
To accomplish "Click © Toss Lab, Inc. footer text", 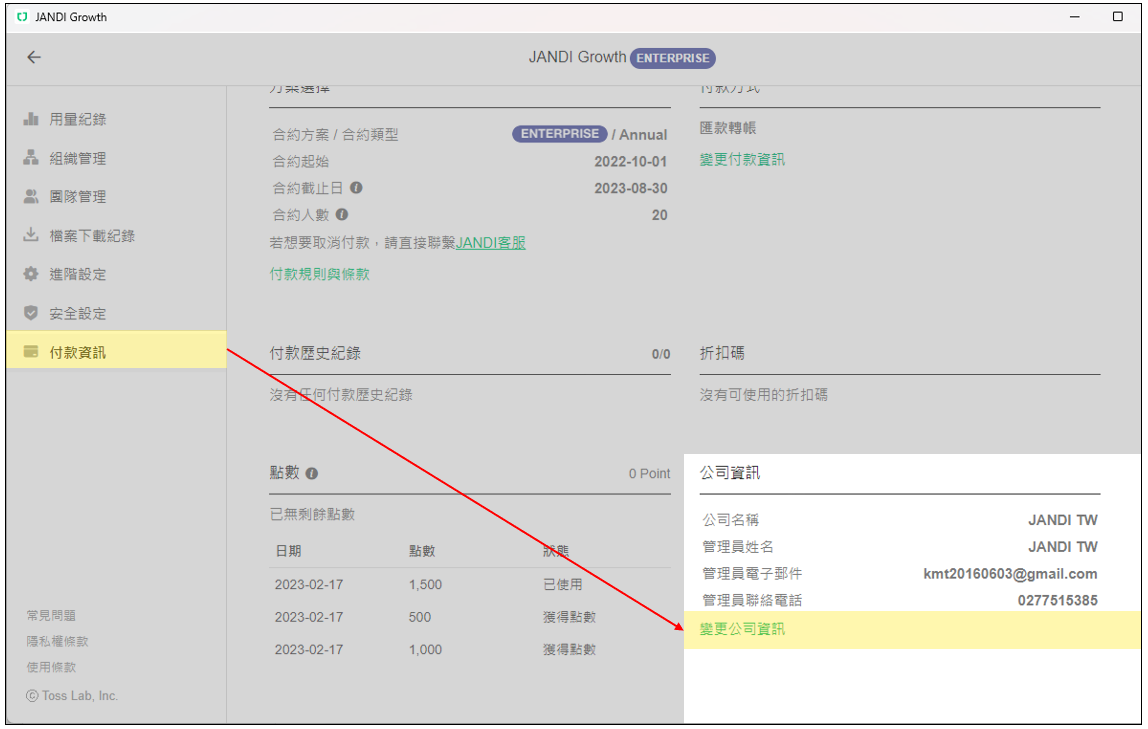I will (72, 695).
